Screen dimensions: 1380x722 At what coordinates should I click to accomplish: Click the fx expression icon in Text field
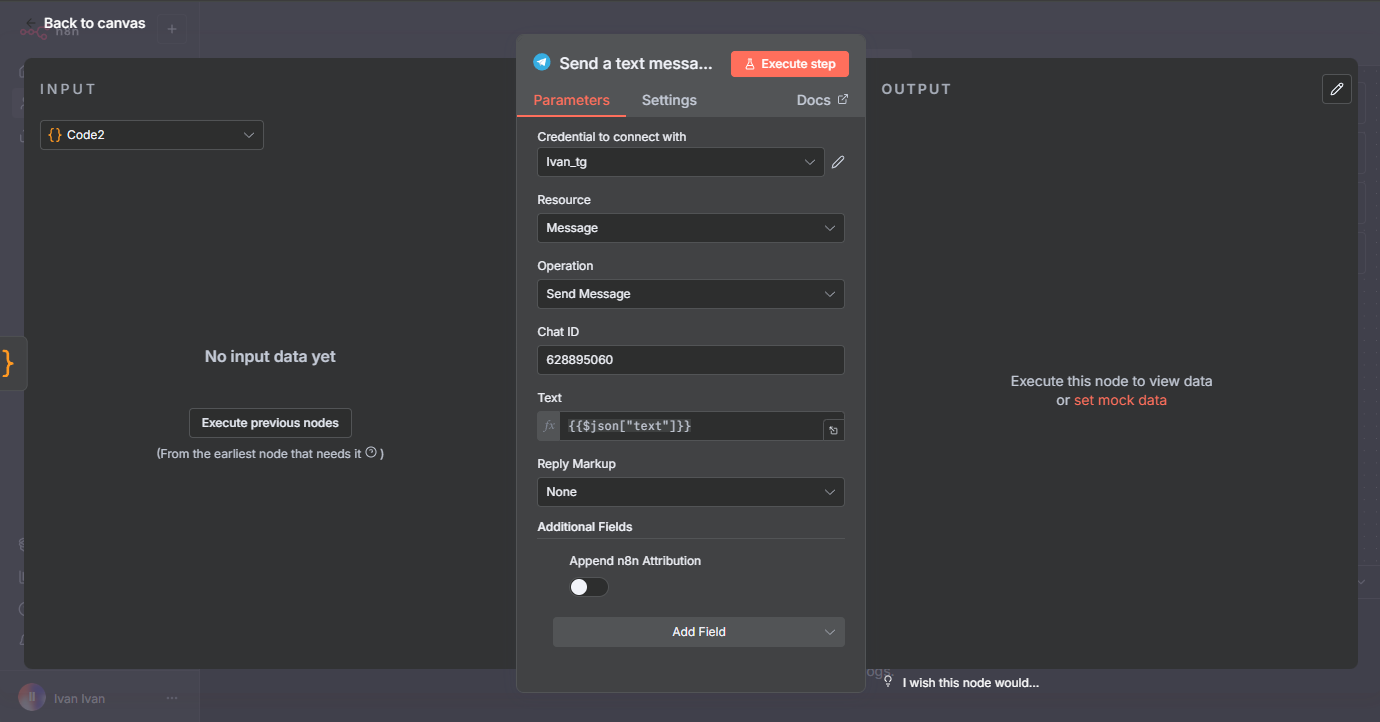(548, 426)
